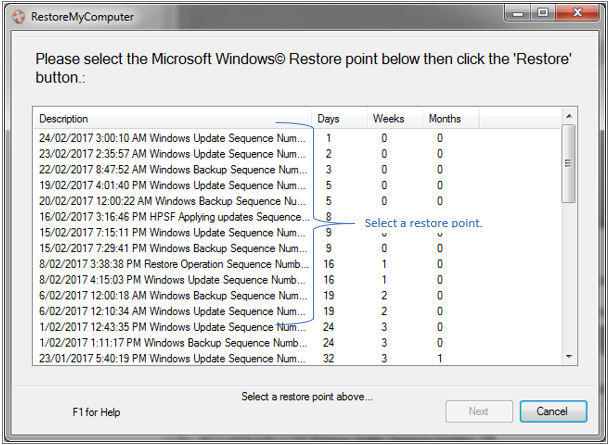The height and width of the screenshot is (445, 609).
Task: Click the scroll up arrow of list
Action: coord(569,116)
